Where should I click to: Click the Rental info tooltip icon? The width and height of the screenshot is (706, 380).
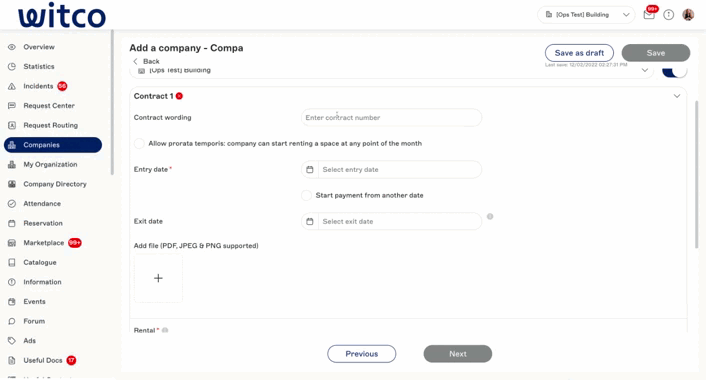click(165, 330)
